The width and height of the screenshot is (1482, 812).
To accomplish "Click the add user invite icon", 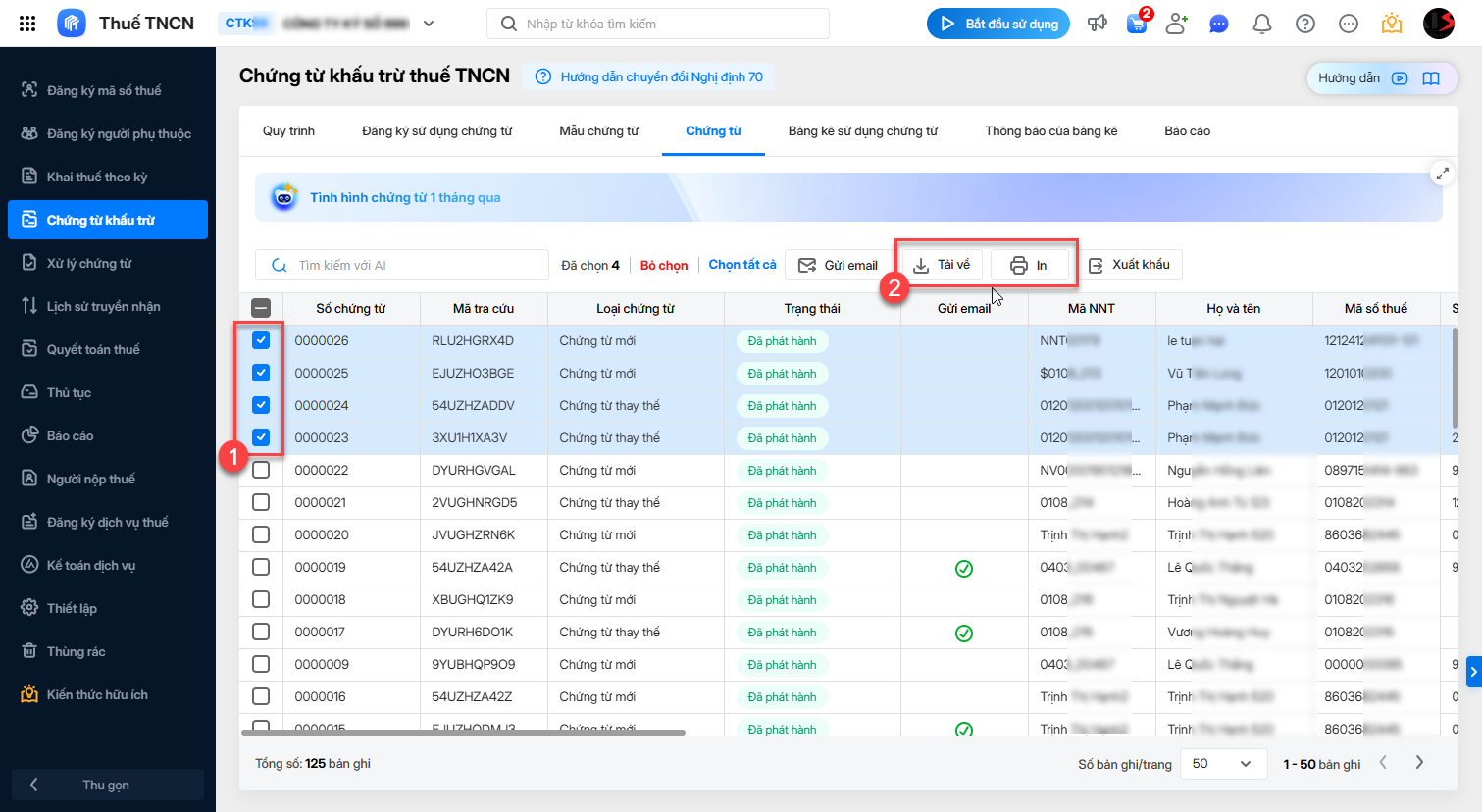I will [1177, 24].
